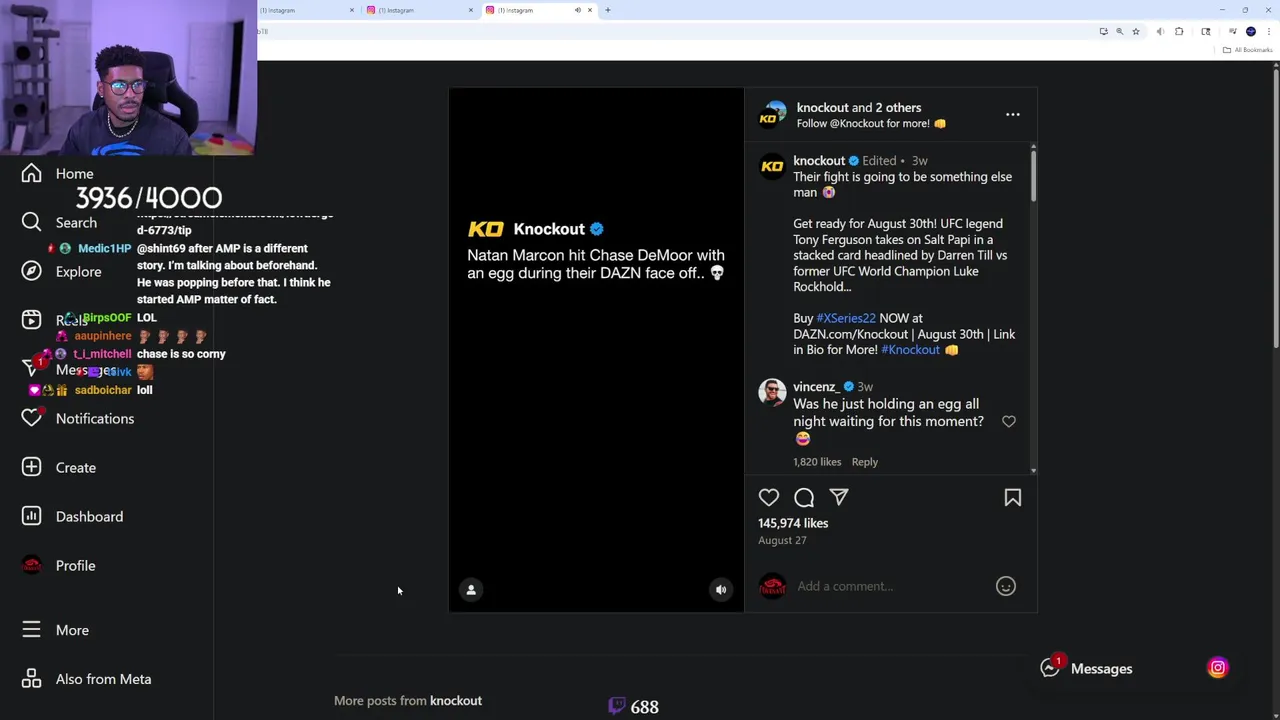Like vincenz_ comment with small heart

[x=1008, y=422]
